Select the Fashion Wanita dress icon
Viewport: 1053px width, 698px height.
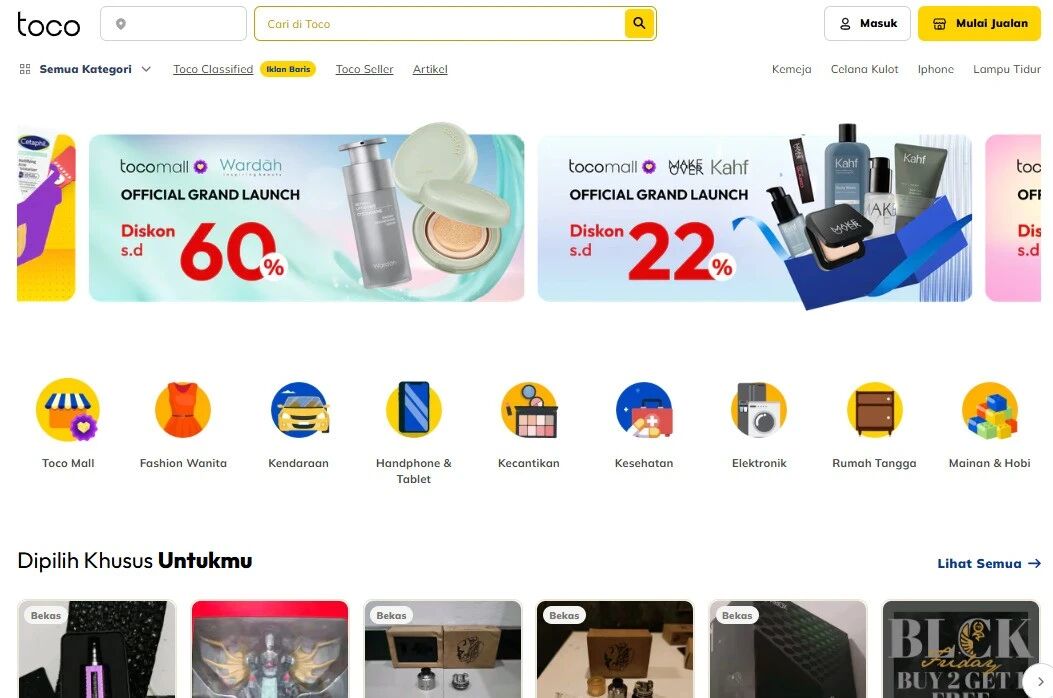click(183, 410)
